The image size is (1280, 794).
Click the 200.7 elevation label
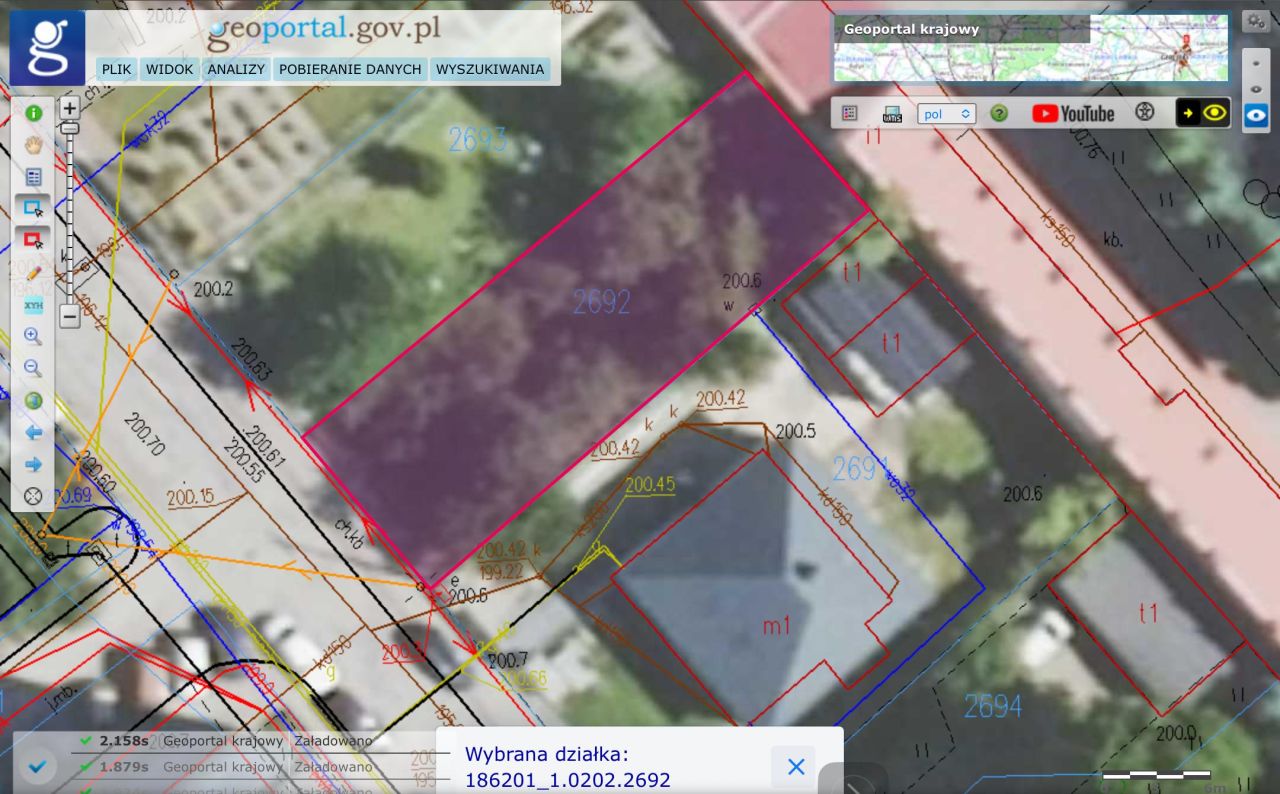[507, 660]
